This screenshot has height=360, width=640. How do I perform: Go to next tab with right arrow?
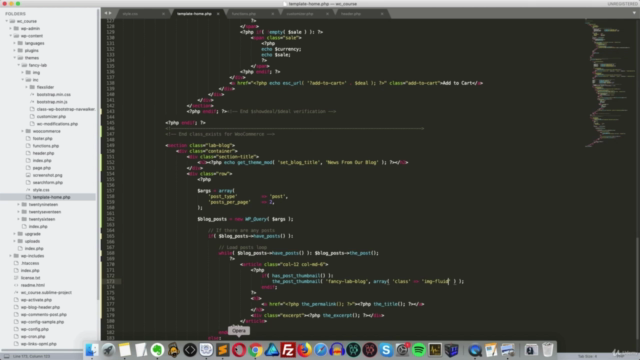click(x=110, y=13)
